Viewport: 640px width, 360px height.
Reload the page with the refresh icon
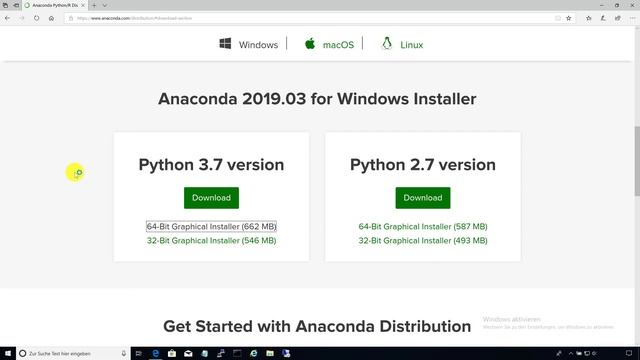(36, 18)
